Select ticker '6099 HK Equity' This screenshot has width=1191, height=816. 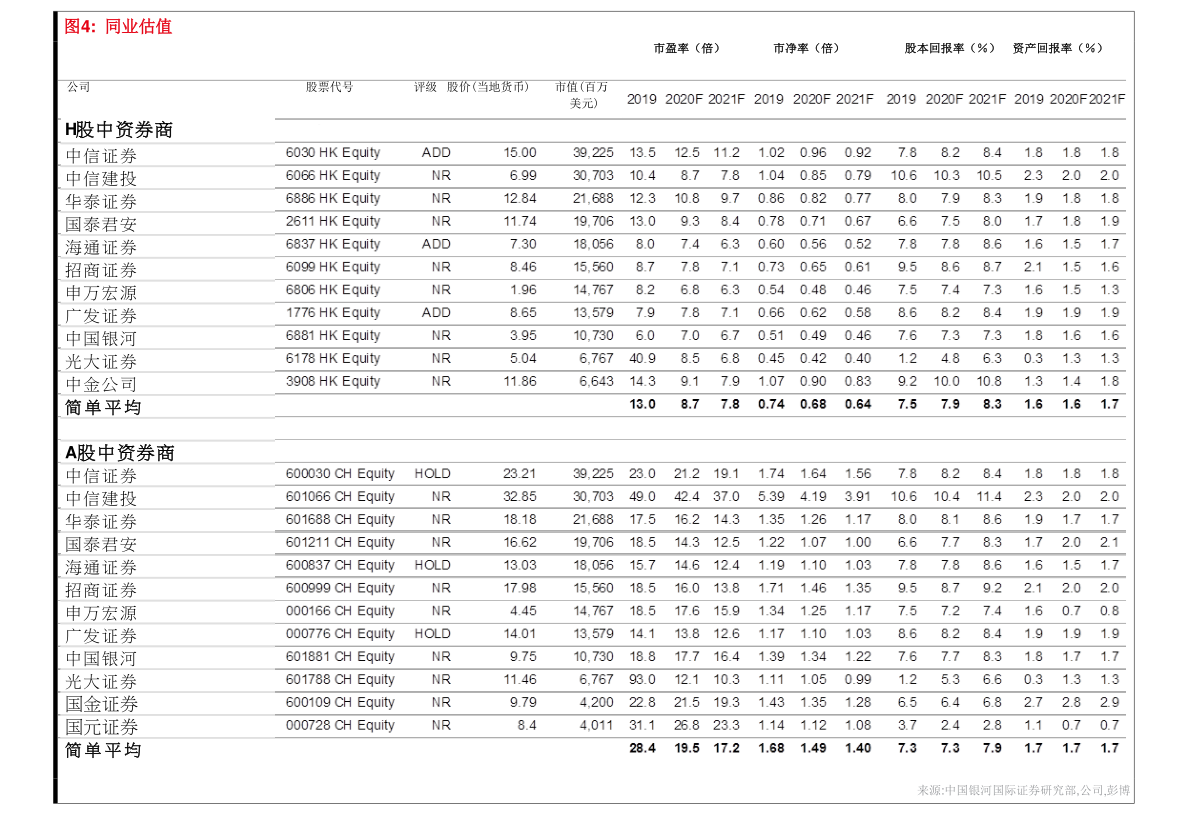point(333,267)
